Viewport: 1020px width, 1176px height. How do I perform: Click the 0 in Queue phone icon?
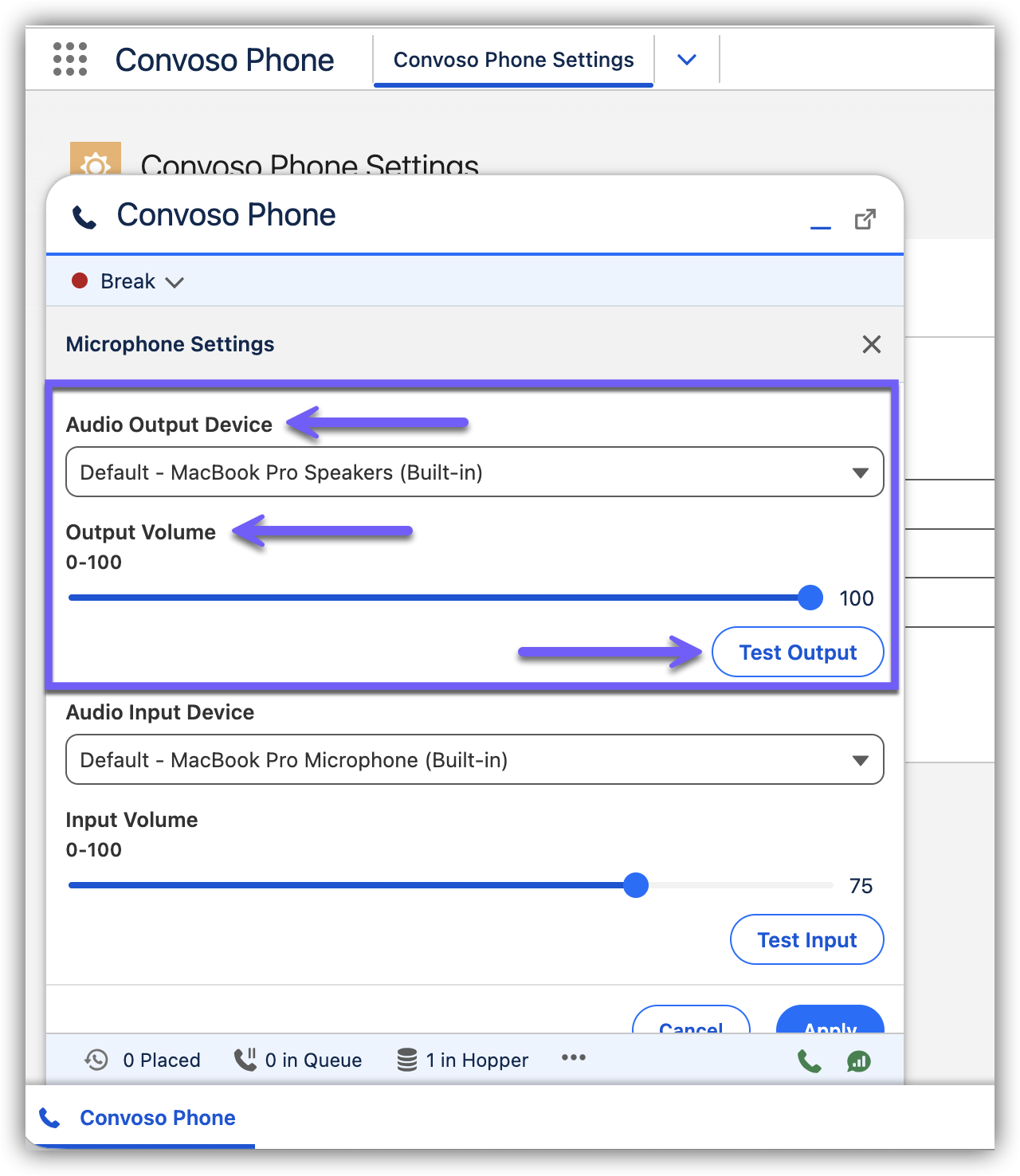click(x=245, y=1060)
